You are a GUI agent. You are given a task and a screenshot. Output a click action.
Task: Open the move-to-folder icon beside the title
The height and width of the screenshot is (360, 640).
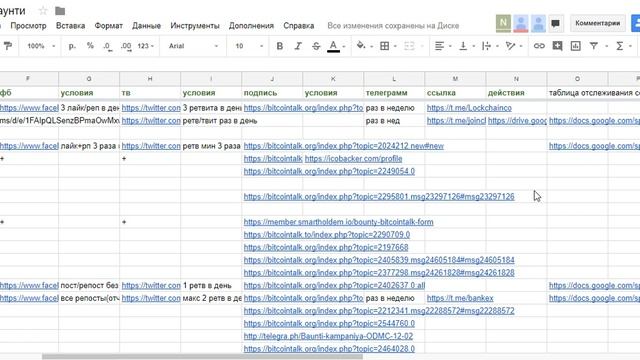click(x=60, y=11)
